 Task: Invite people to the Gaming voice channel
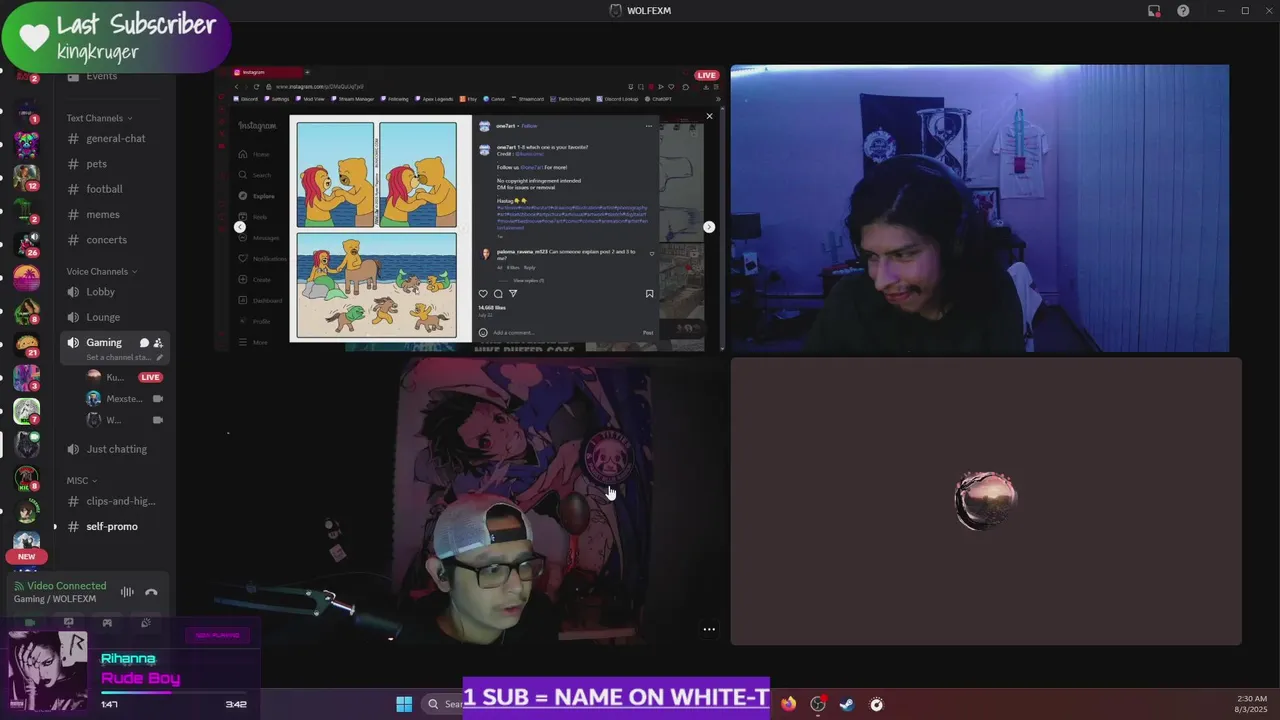(x=158, y=343)
